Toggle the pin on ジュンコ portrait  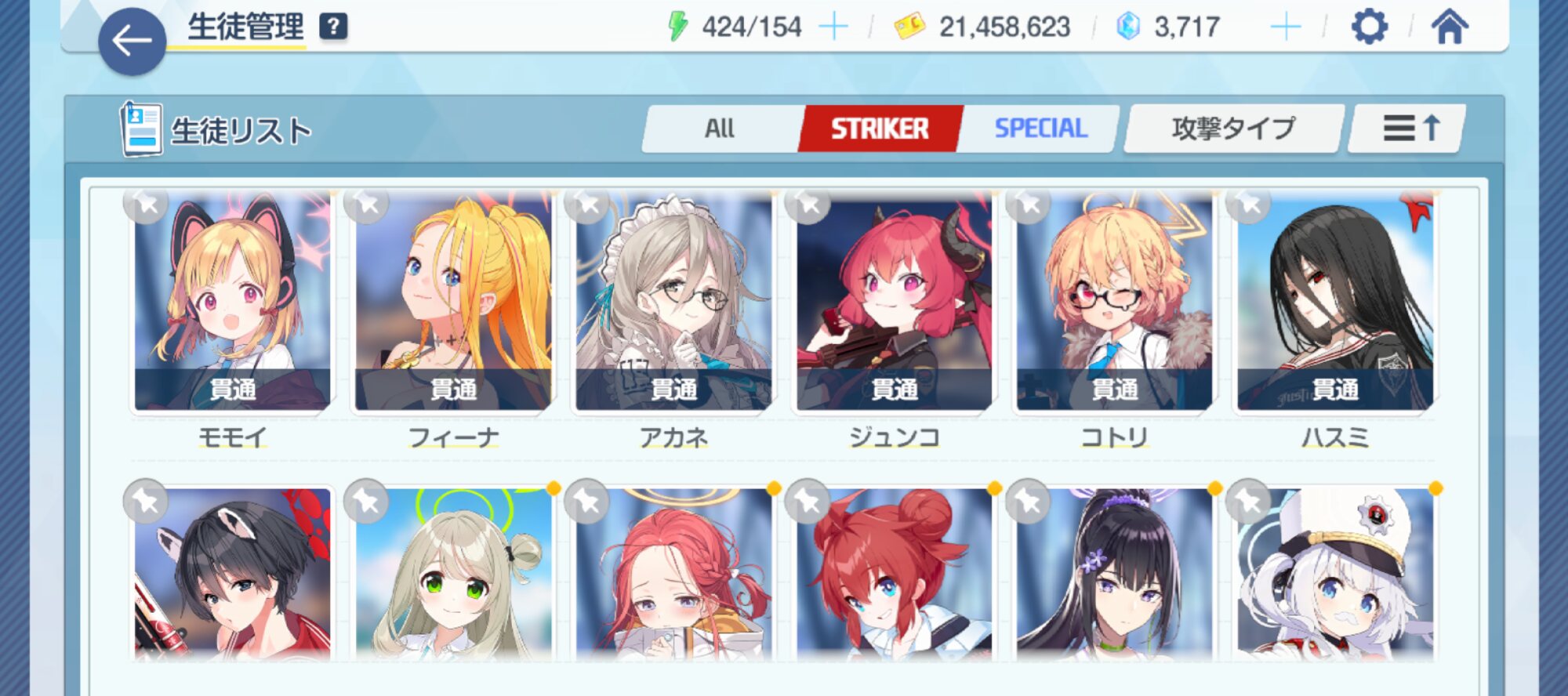[x=808, y=204]
